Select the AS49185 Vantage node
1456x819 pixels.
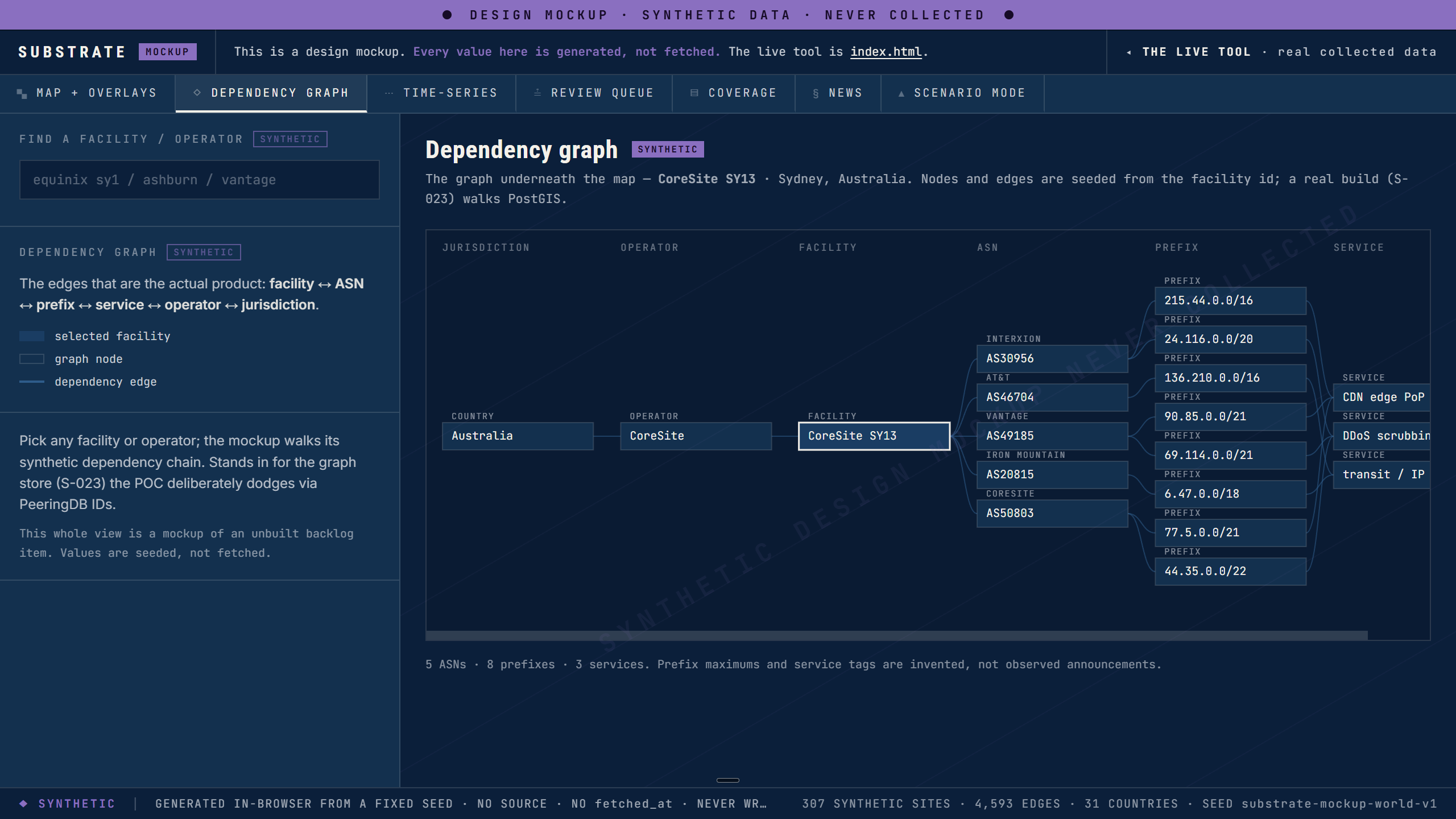1053,436
